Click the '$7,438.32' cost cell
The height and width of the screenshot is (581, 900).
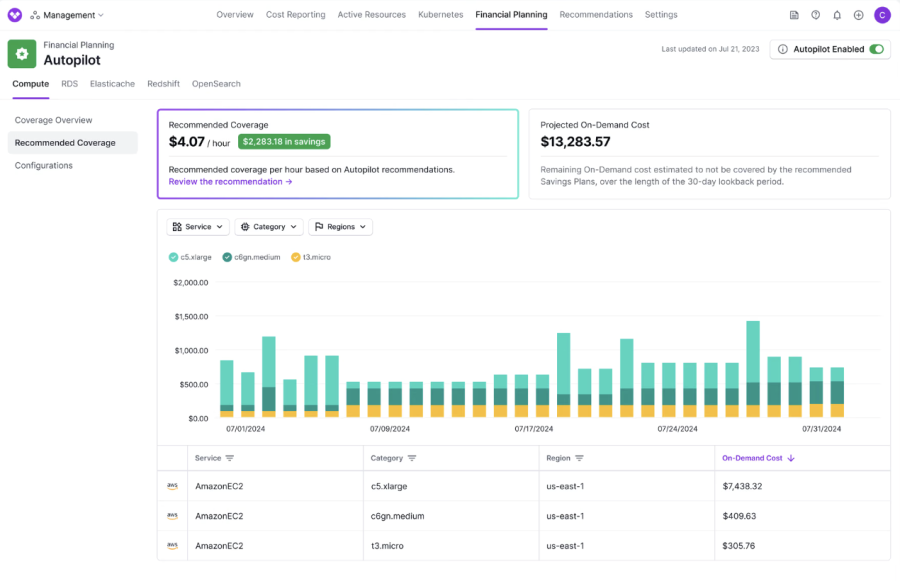click(x=742, y=486)
